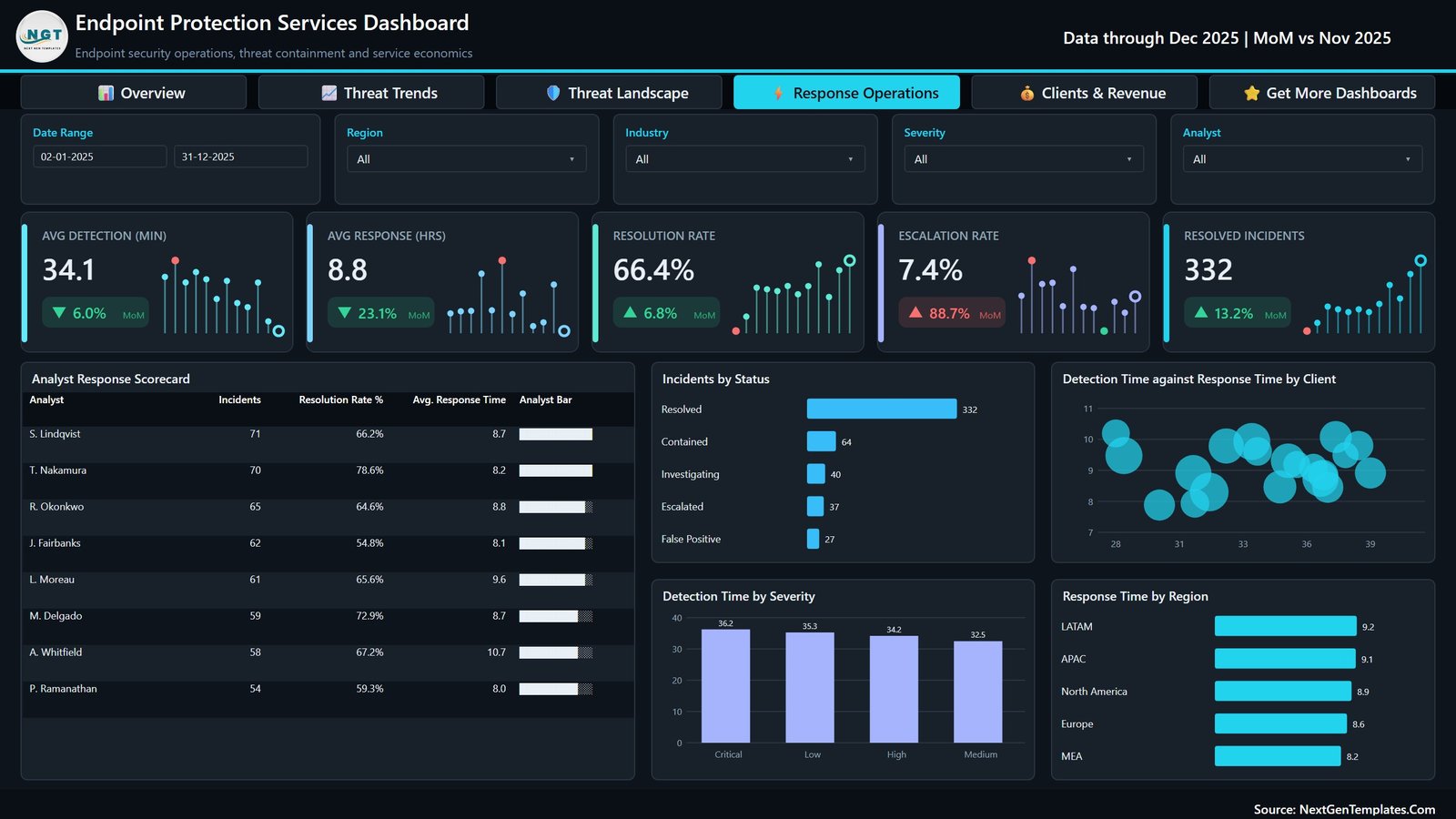
Task: Open the Region filter dropdown
Action: point(467,159)
